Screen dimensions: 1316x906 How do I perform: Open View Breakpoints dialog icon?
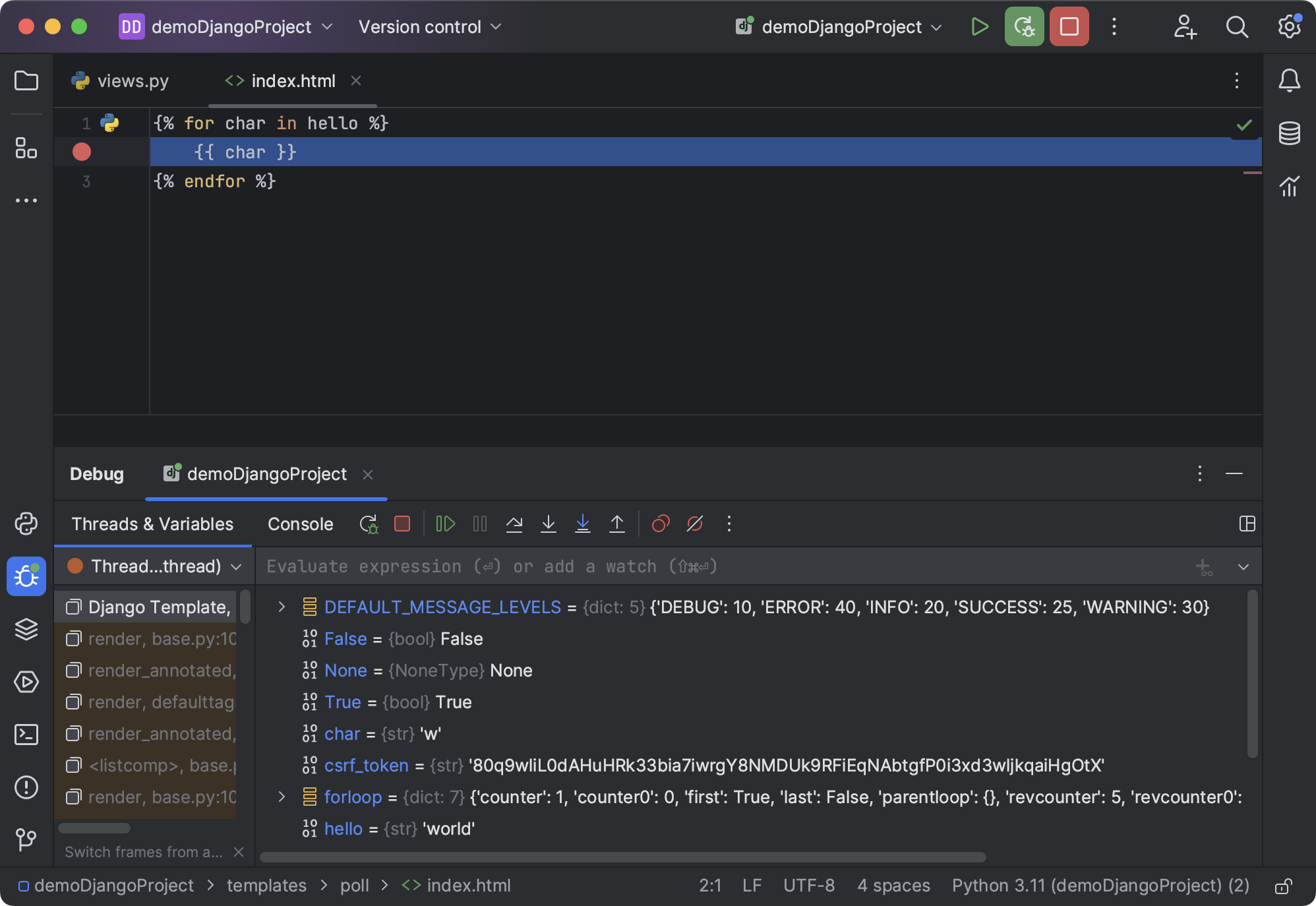[x=661, y=524]
